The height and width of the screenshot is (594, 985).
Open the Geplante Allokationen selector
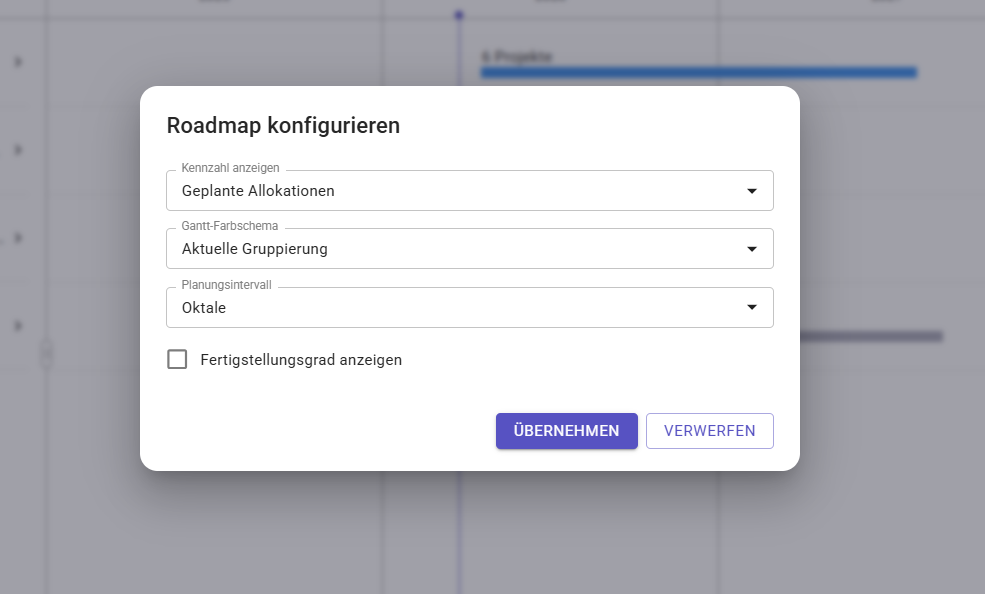click(470, 190)
